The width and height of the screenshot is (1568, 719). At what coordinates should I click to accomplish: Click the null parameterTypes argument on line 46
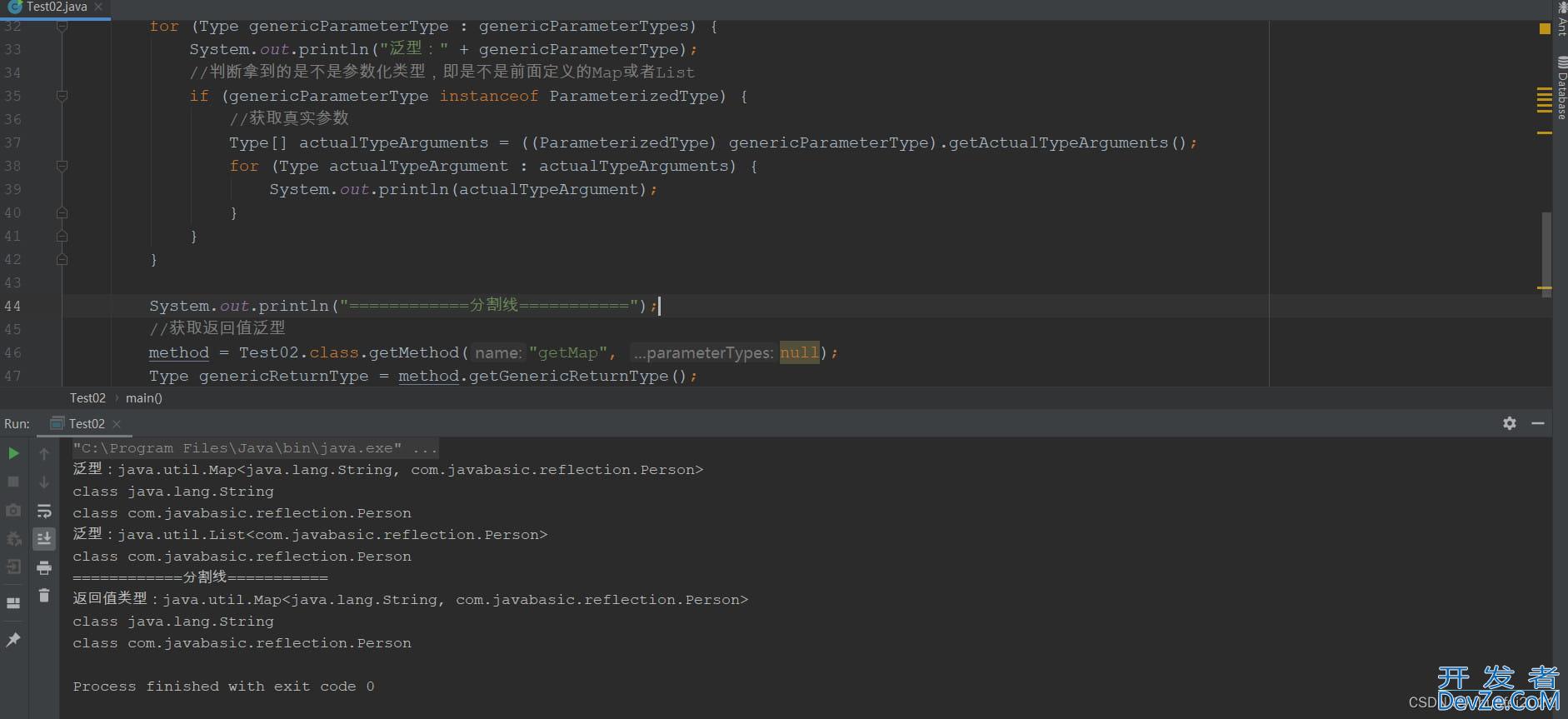799,352
